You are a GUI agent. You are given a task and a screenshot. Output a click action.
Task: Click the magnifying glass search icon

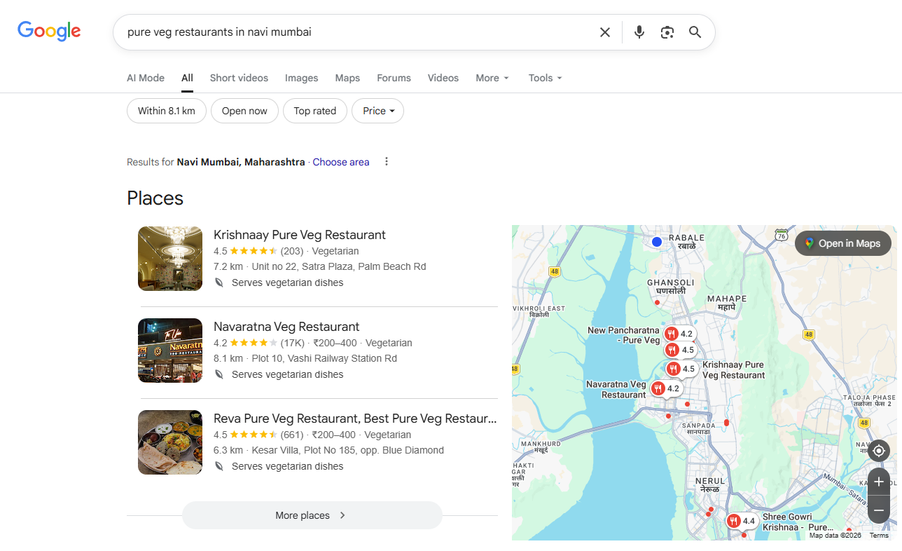(x=695, y=32)
